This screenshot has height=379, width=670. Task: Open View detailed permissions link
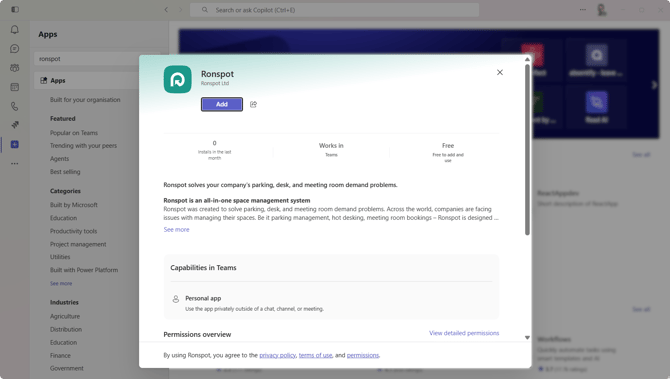(464, 333)
